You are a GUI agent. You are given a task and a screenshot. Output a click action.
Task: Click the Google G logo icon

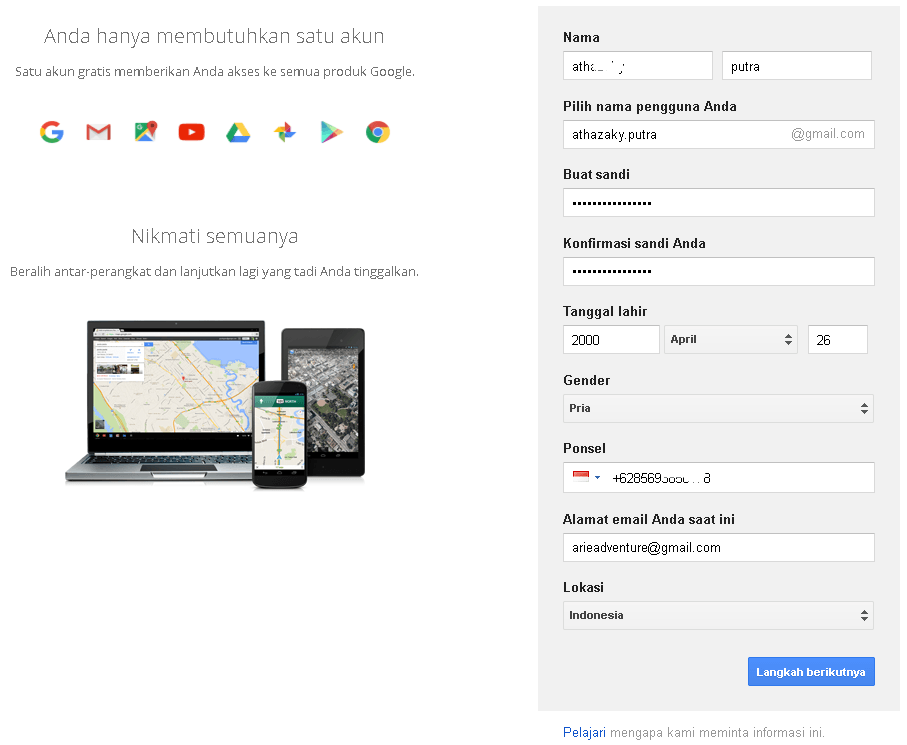click(52, 132)
